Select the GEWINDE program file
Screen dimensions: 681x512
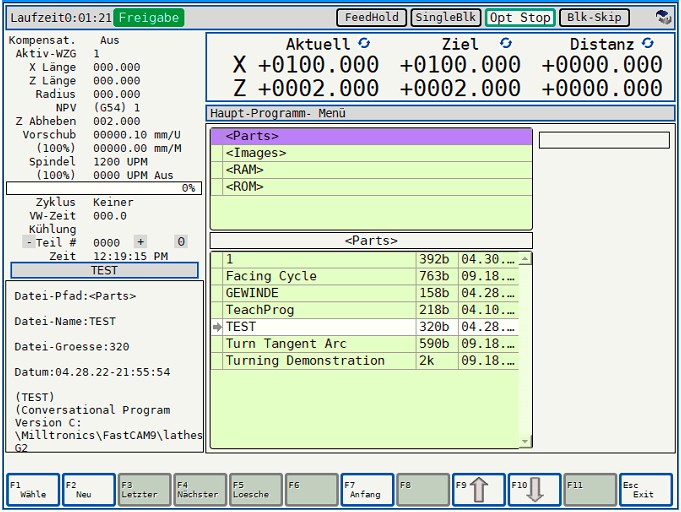point(365,293)
